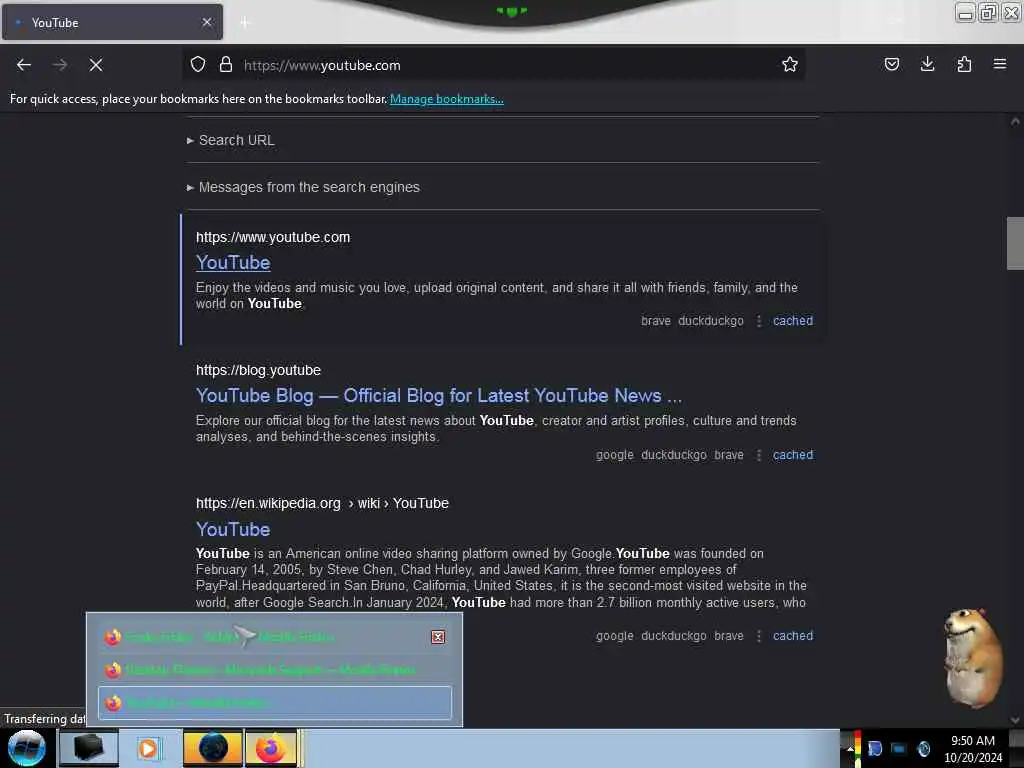Open the Save to Pocket icon
The width and height of the screenshot is (1024, 768).
point(891,64)
